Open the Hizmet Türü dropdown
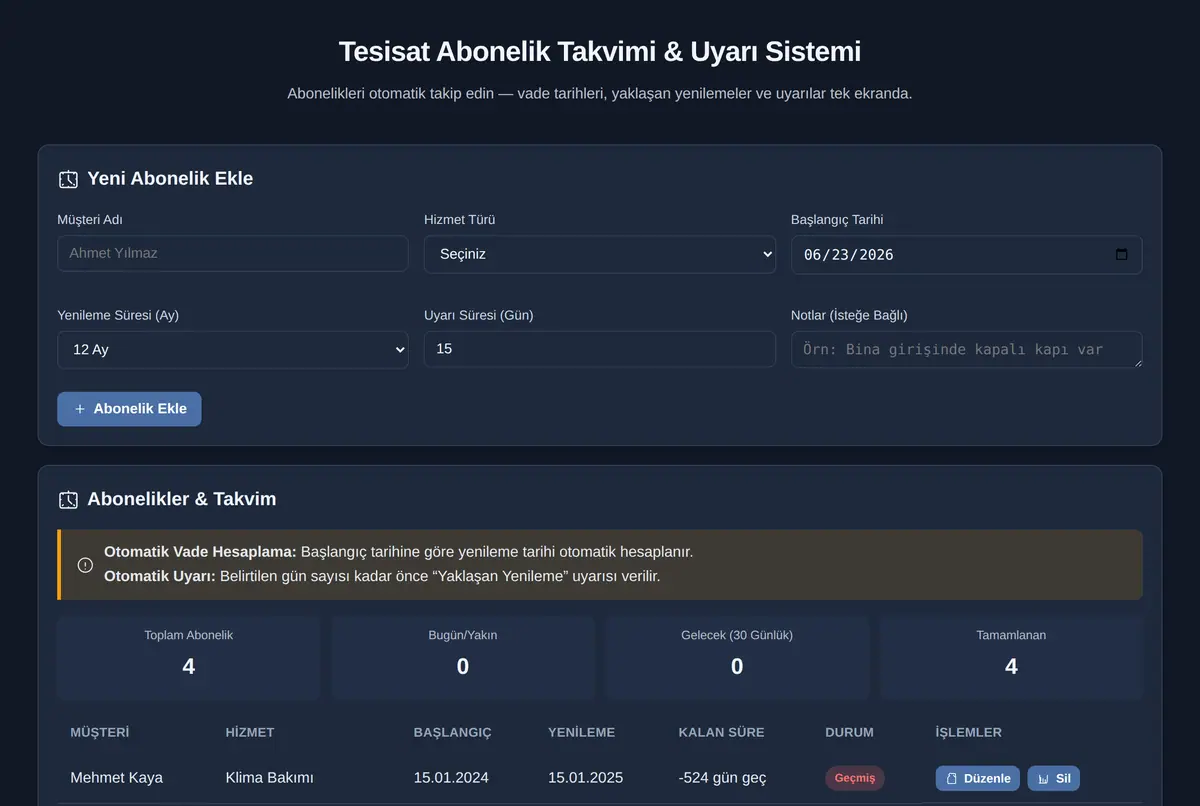This screenshot has width=1200, height=806. click(600, 254)
